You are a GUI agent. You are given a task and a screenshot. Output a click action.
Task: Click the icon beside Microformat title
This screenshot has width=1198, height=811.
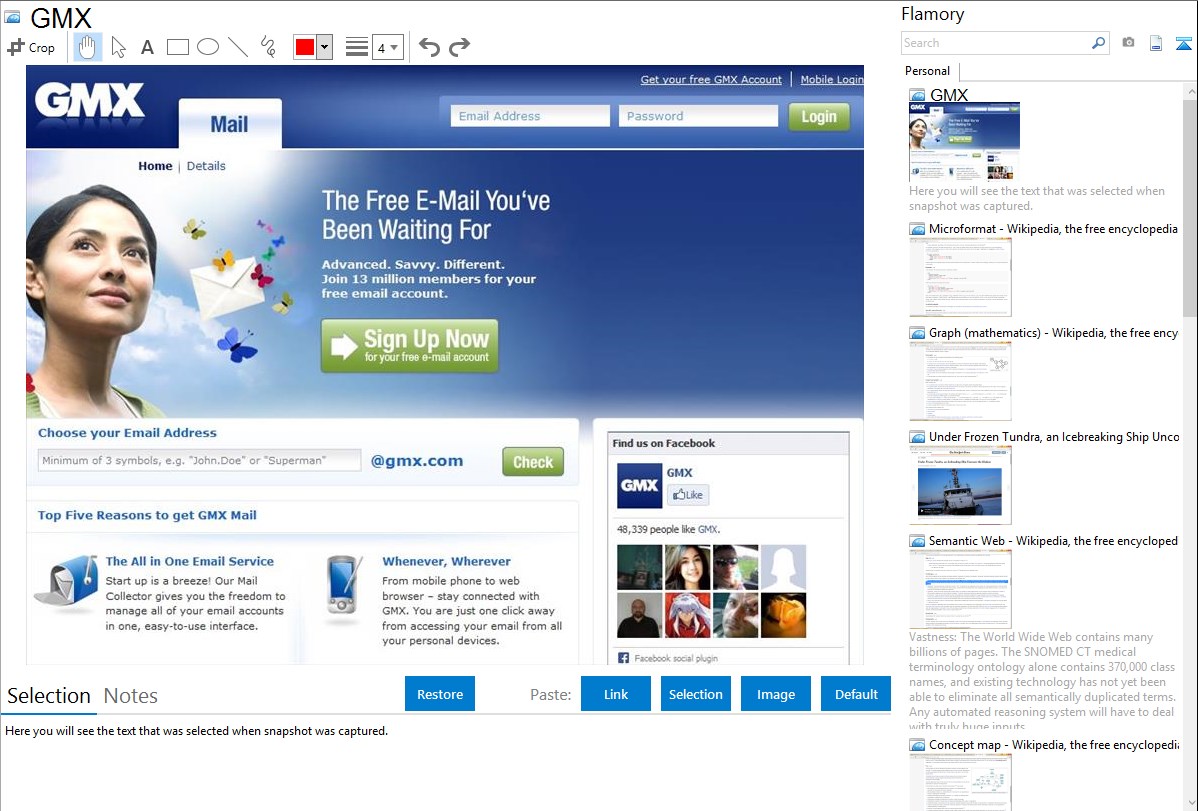pyautogui.click(x=917, y=229)
